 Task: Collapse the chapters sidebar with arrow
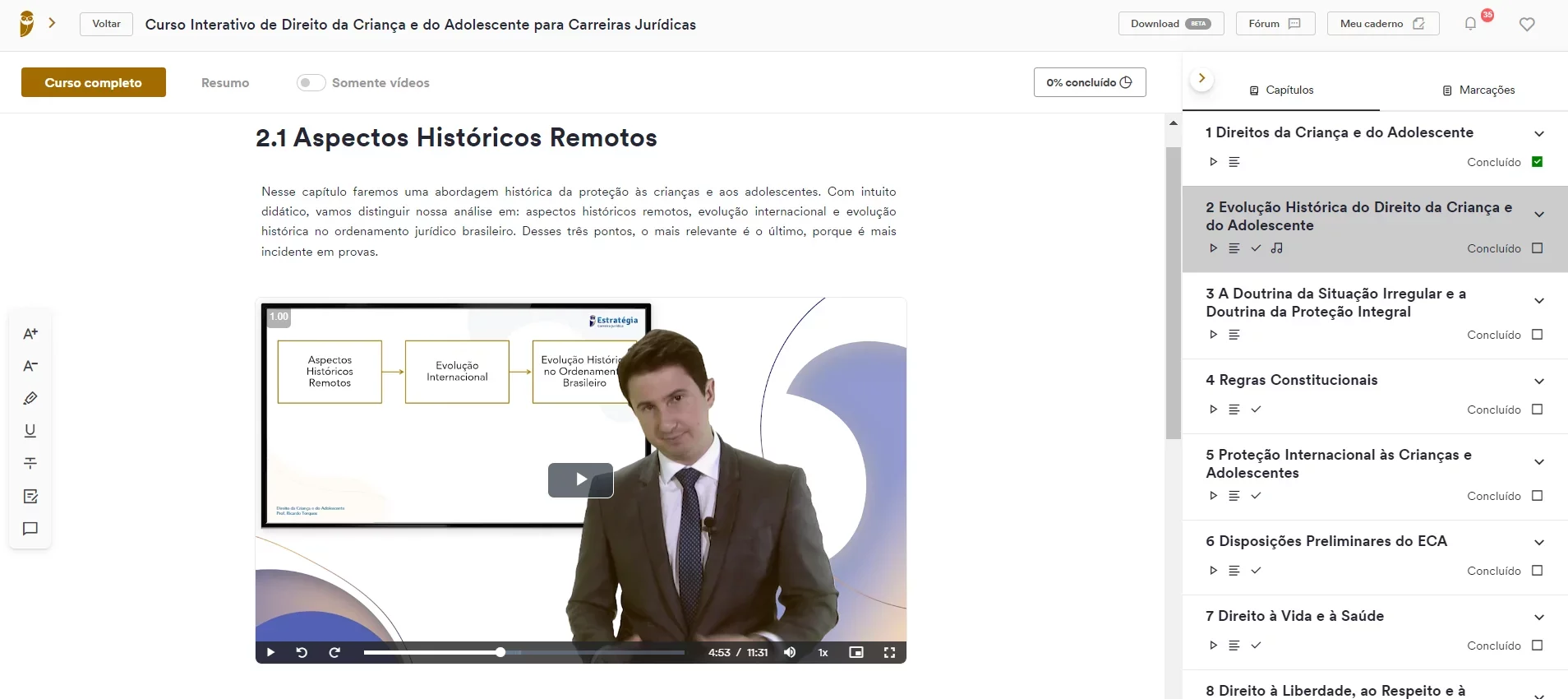(1201, 78)
